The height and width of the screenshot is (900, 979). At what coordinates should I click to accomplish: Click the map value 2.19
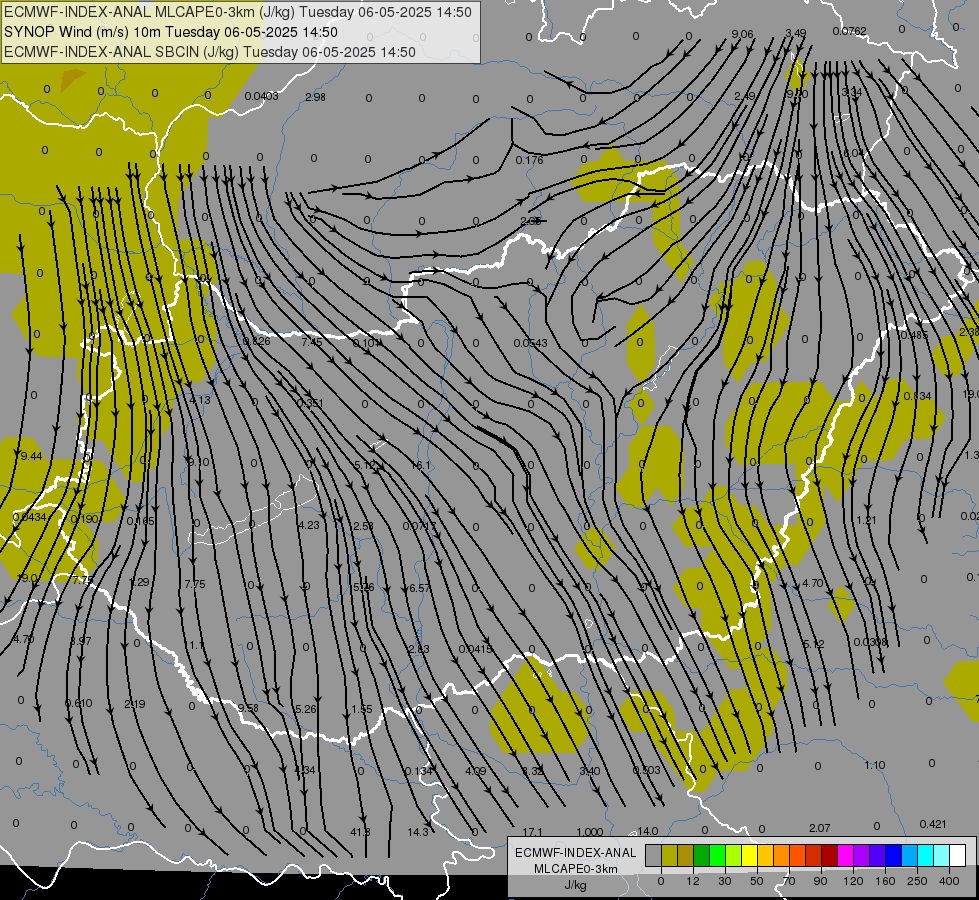click(x=135, y=705)
